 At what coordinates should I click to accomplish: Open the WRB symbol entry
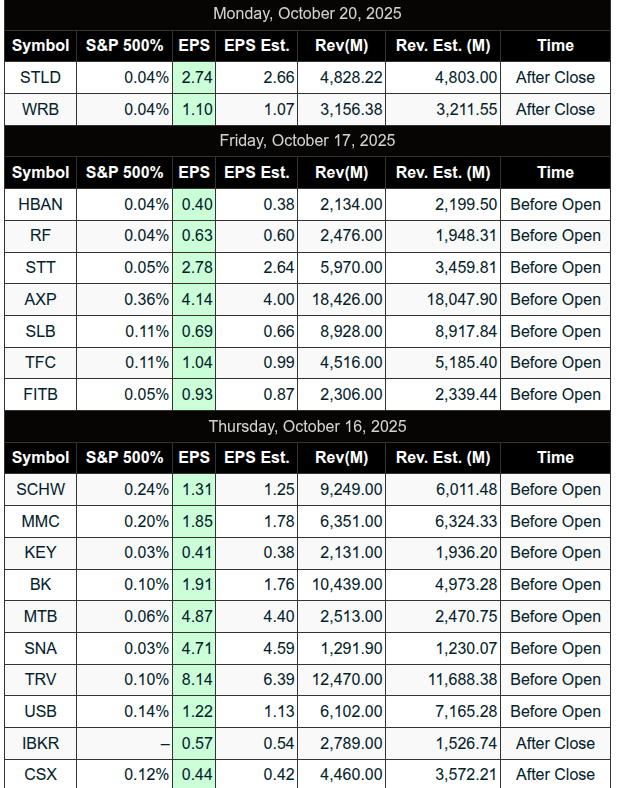pyautogui.click(x=40, y=109)
